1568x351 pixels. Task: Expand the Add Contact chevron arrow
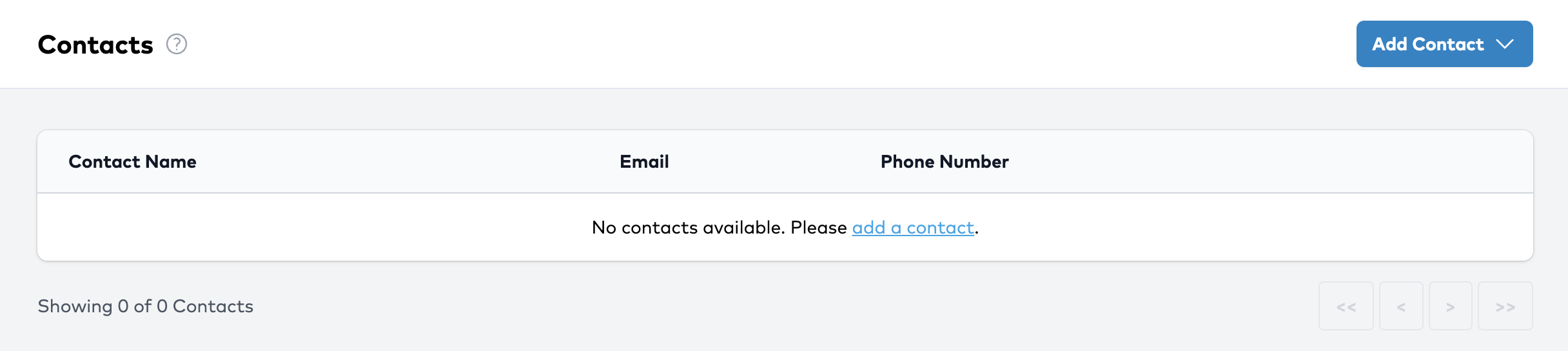[x=1505, y=44]
